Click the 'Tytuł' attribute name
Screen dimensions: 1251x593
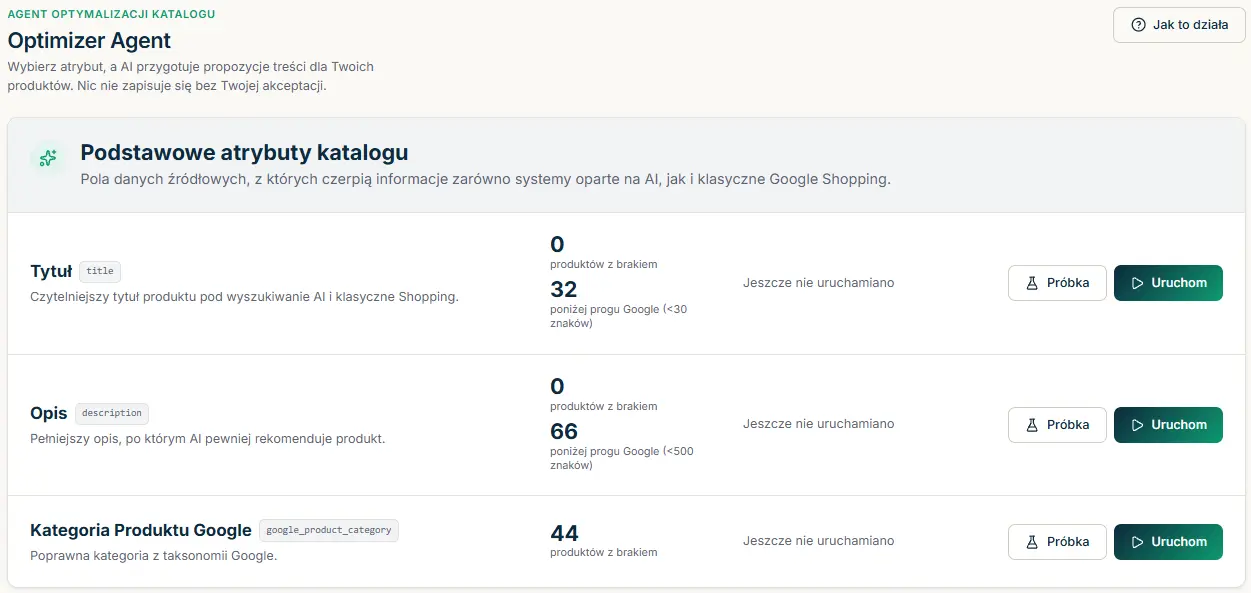[x=51, y=271]
